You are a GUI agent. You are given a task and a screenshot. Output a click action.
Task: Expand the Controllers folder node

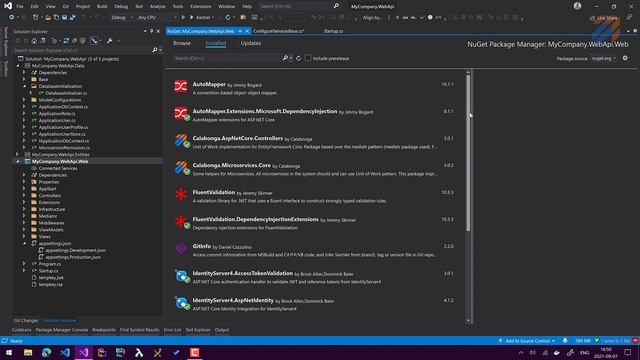click(x=24, y=196)
